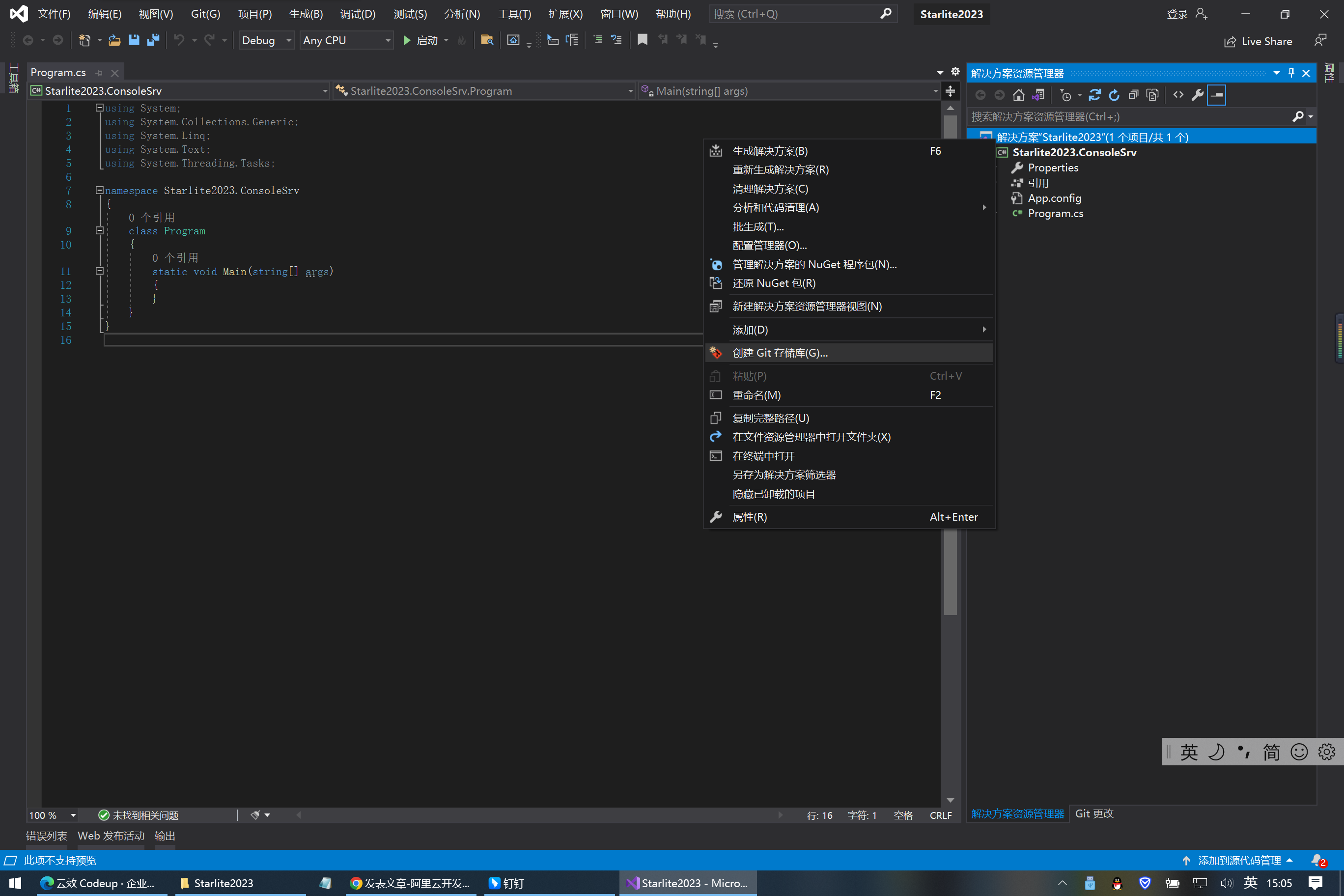
Task: Open the Git(G) menu
Action: [x=204, y=14]
